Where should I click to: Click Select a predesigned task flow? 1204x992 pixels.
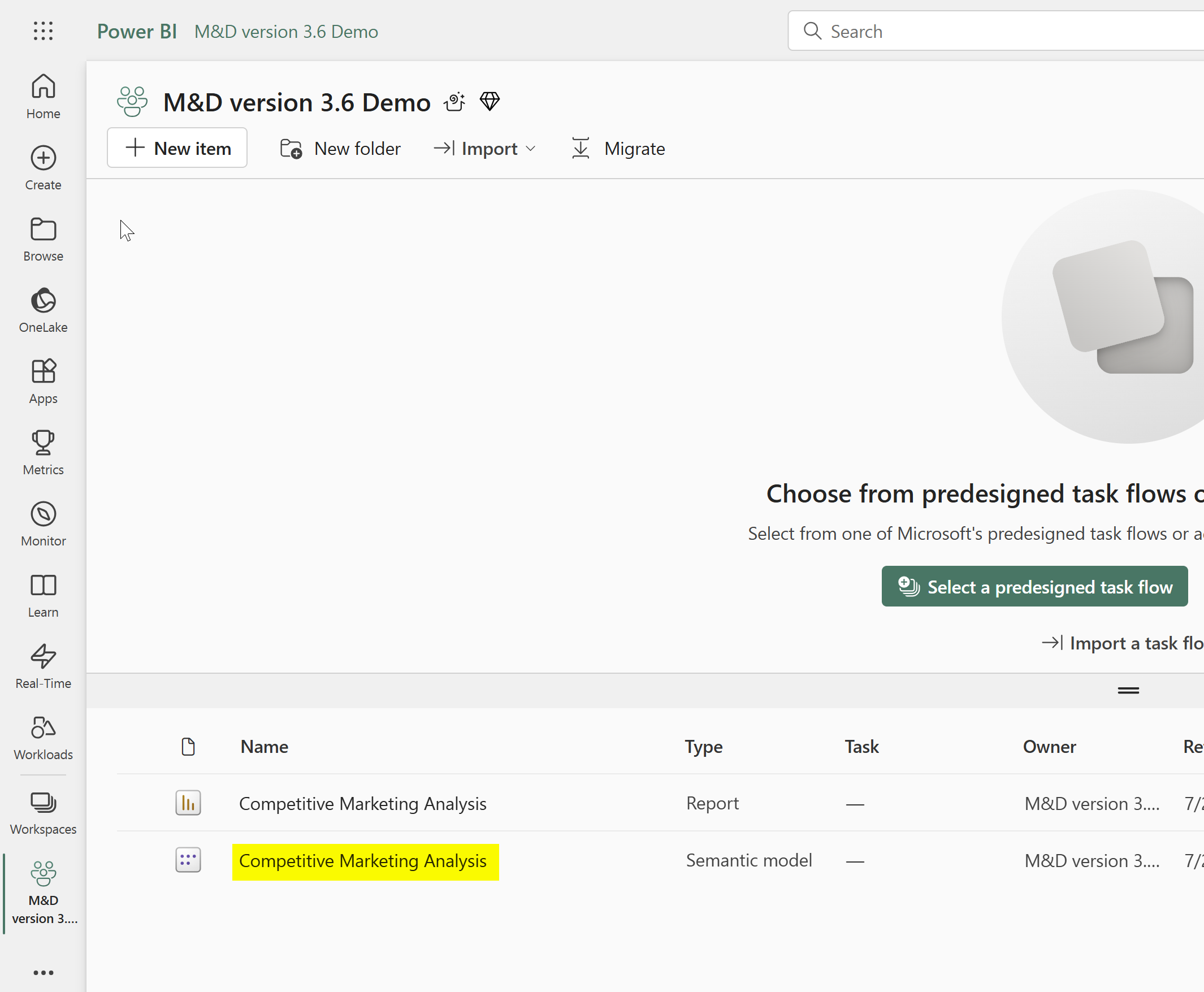[1034, 586]
